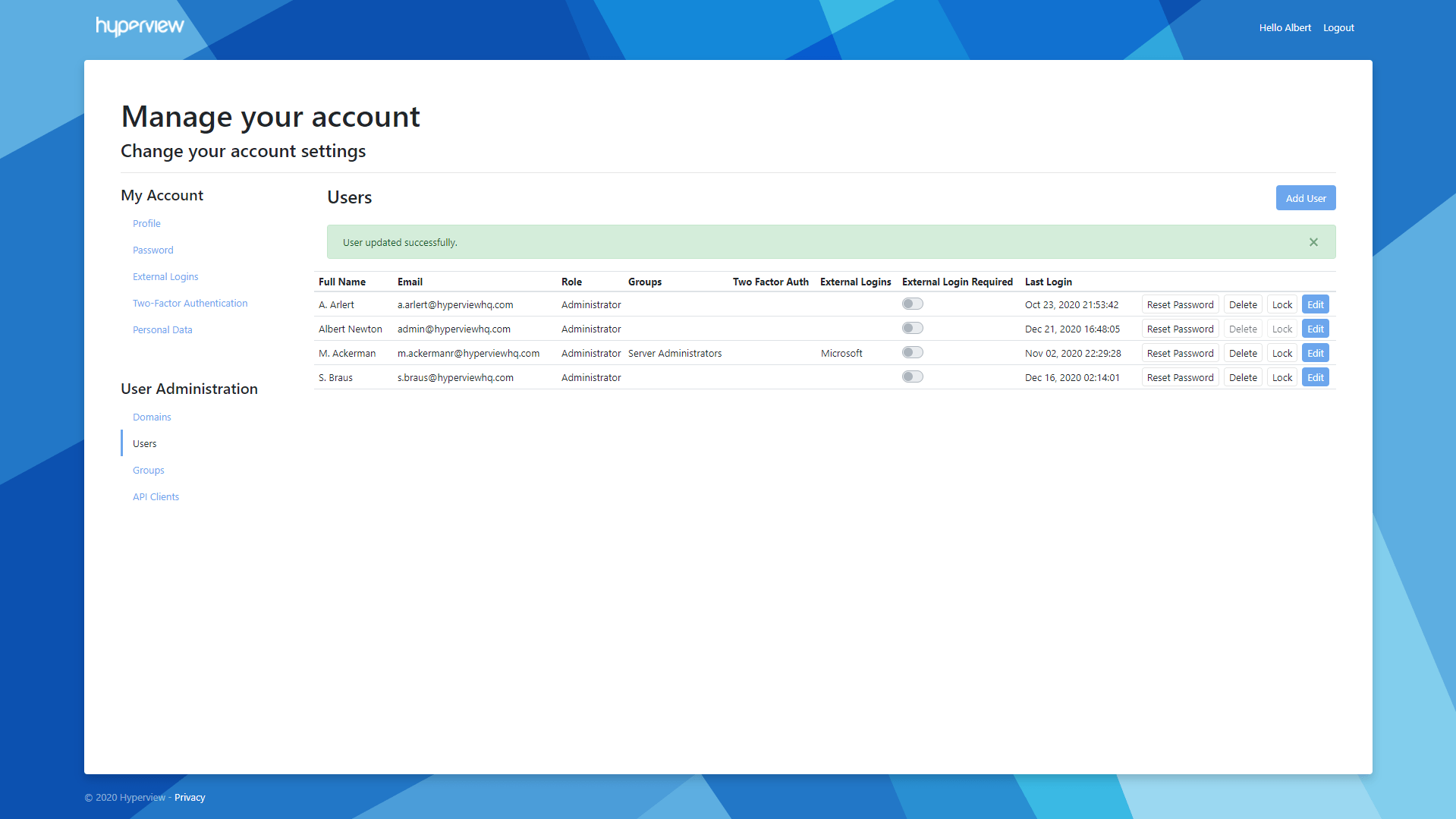Lock the S. Braus account
Viewport: 1456px width, 819px height.
click(x=1281, y=377)
